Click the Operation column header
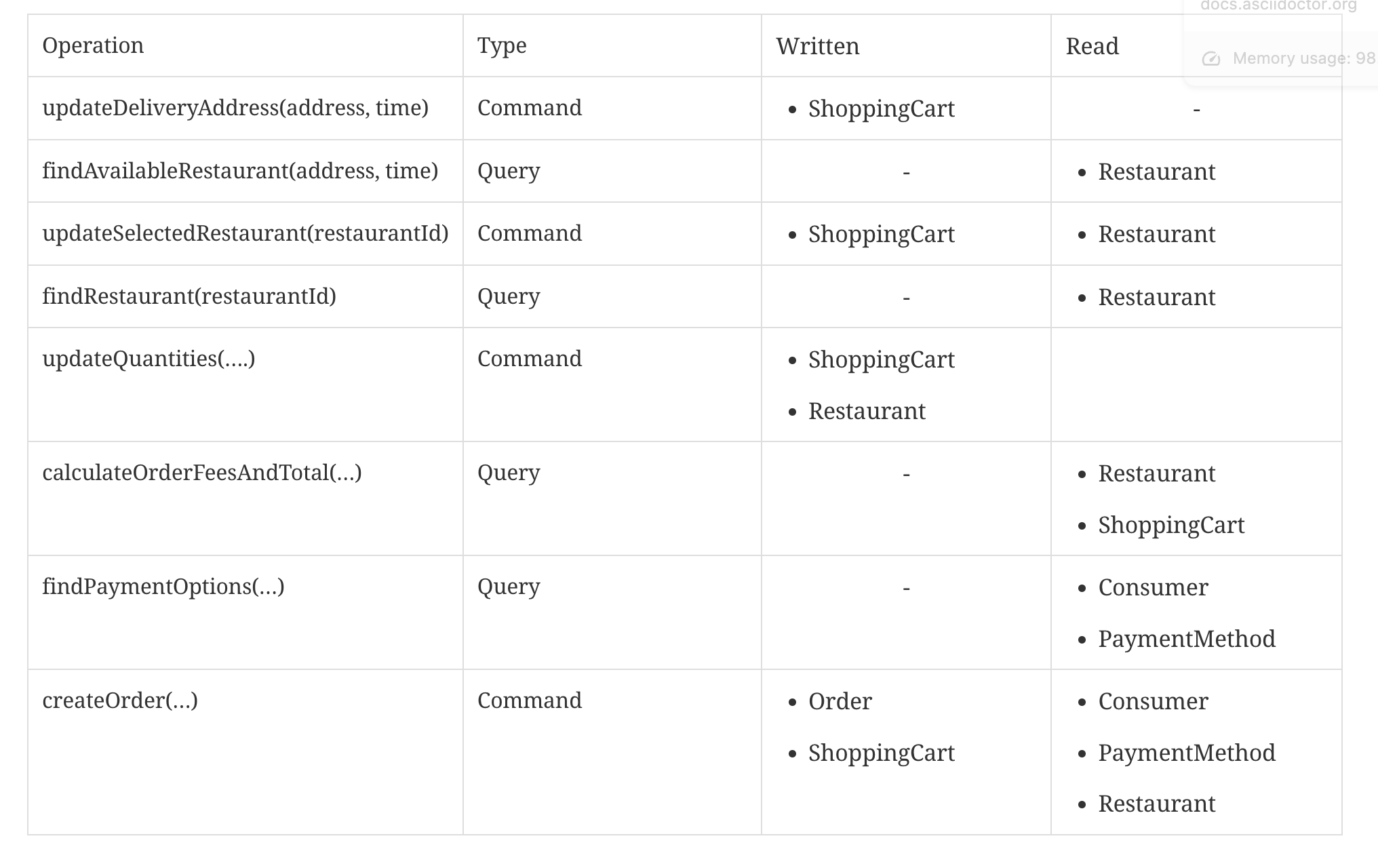 pos(93,45)
